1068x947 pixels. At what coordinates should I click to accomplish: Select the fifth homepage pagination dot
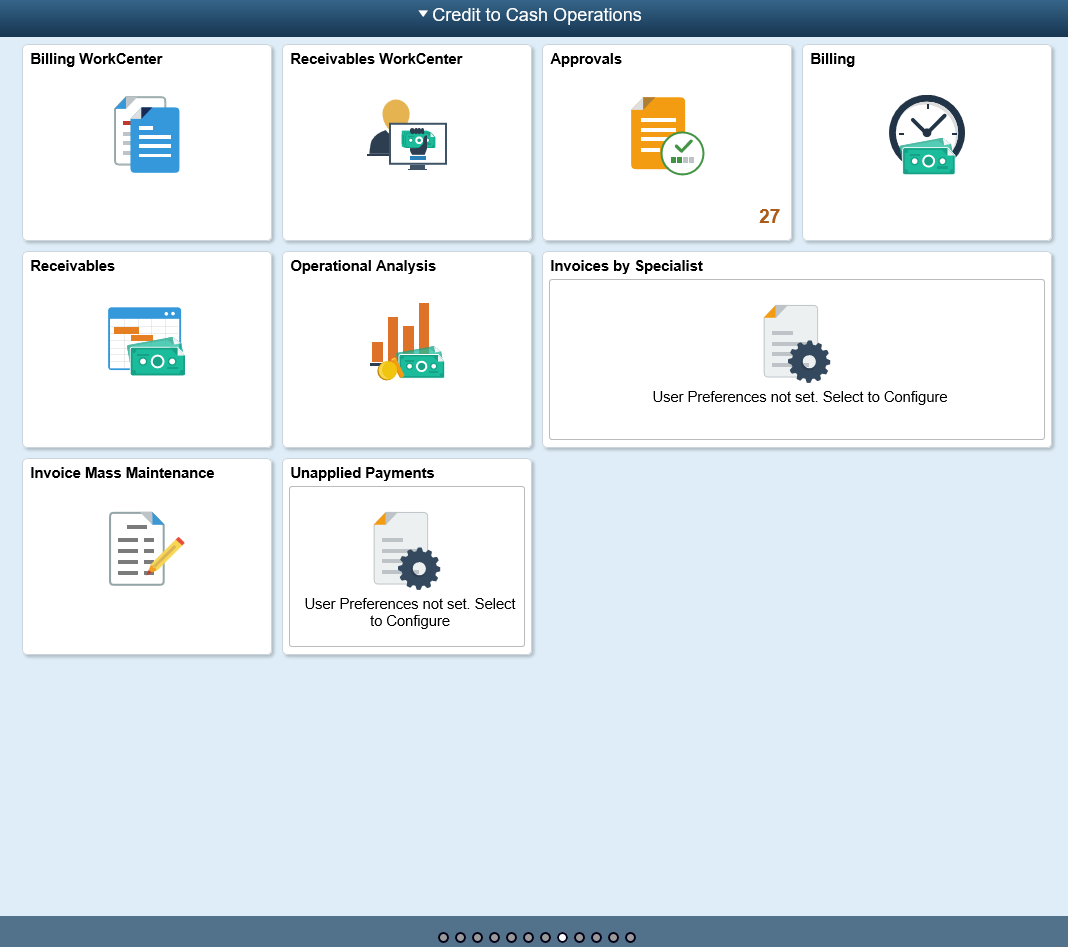pyautogui.click(x=512, y=937)
